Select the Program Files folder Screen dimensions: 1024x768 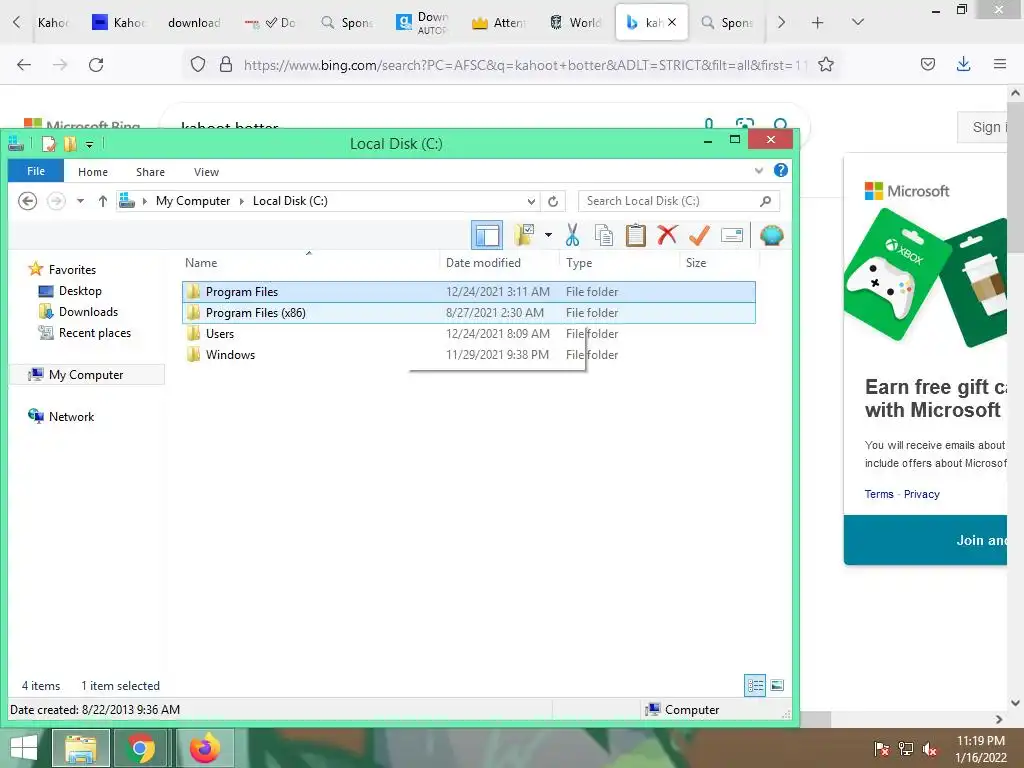click(469, 292)
